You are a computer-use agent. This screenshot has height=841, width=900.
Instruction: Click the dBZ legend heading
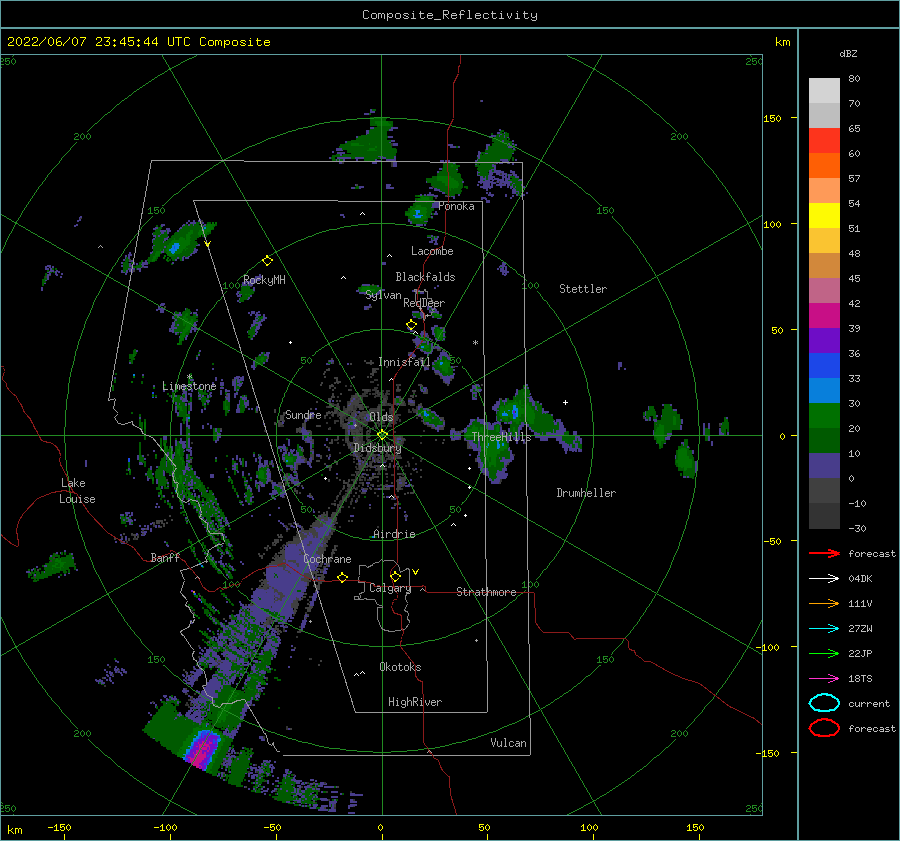[848, 54]
